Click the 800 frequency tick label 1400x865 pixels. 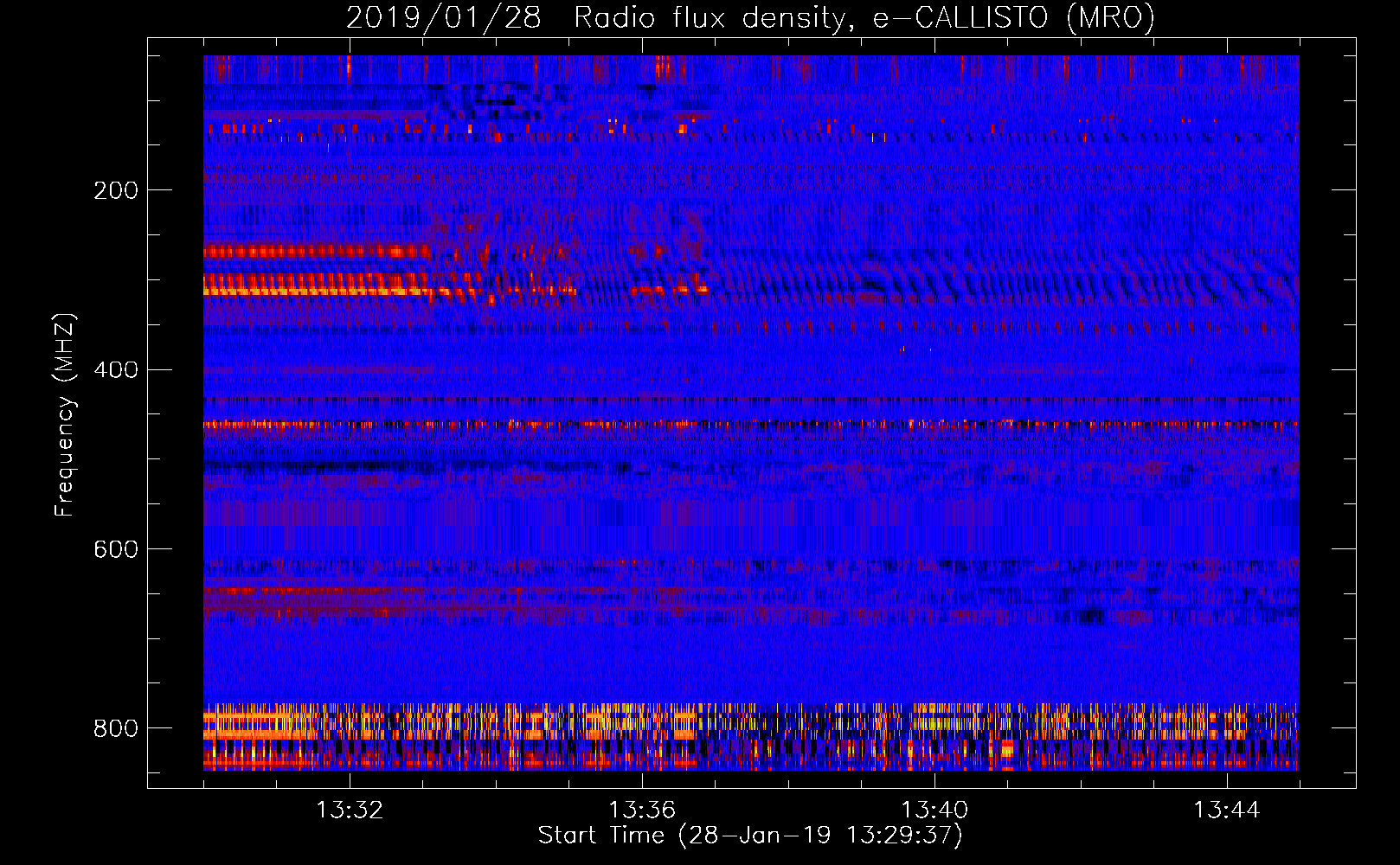click(x=115, y=728)
